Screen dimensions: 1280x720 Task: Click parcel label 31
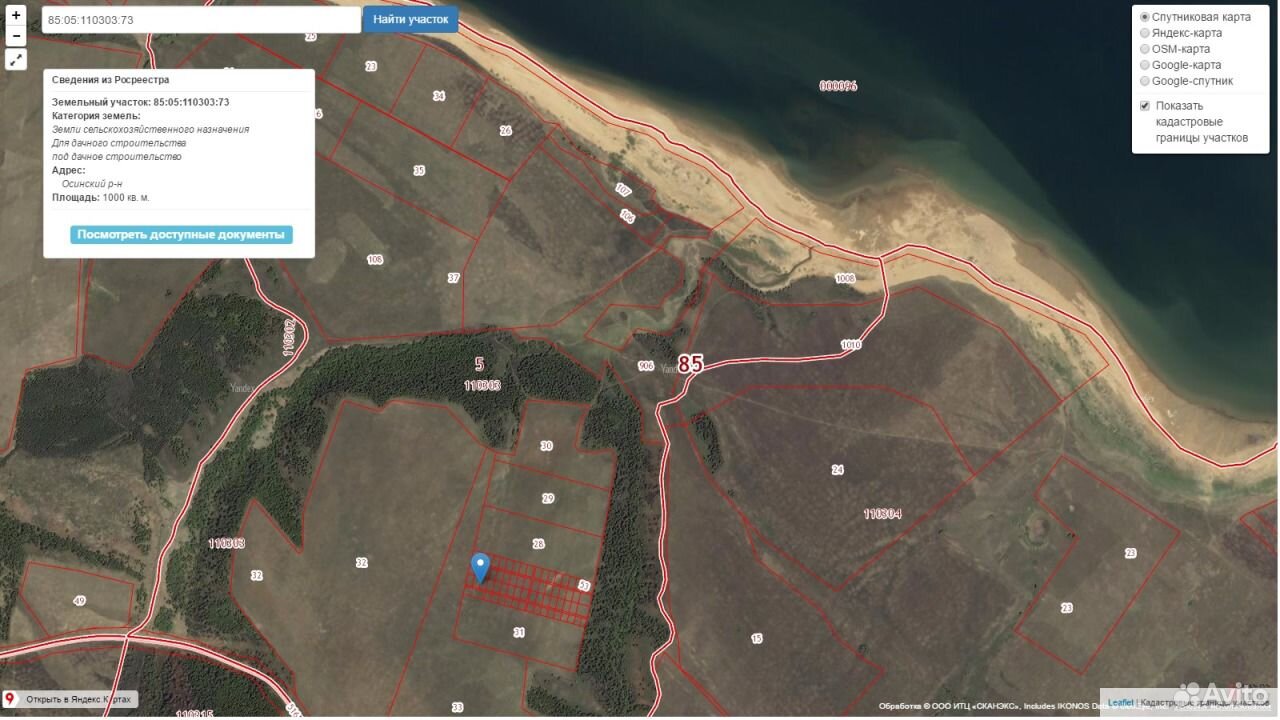point(519,632)
